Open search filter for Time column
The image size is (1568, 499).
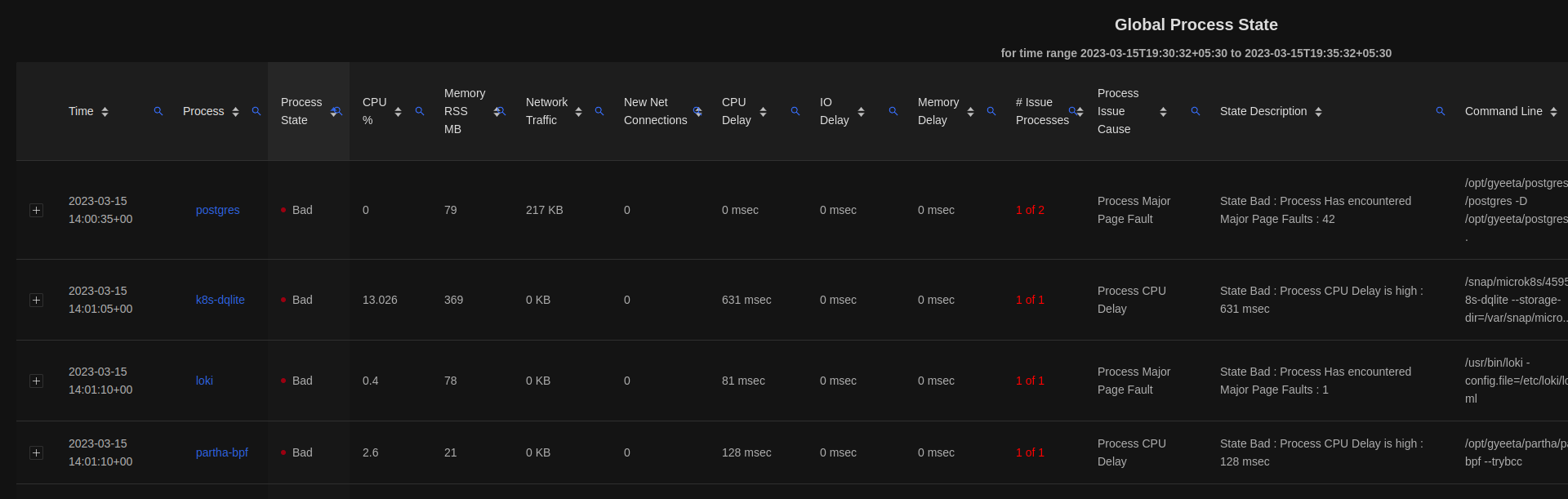pos(158,111)
